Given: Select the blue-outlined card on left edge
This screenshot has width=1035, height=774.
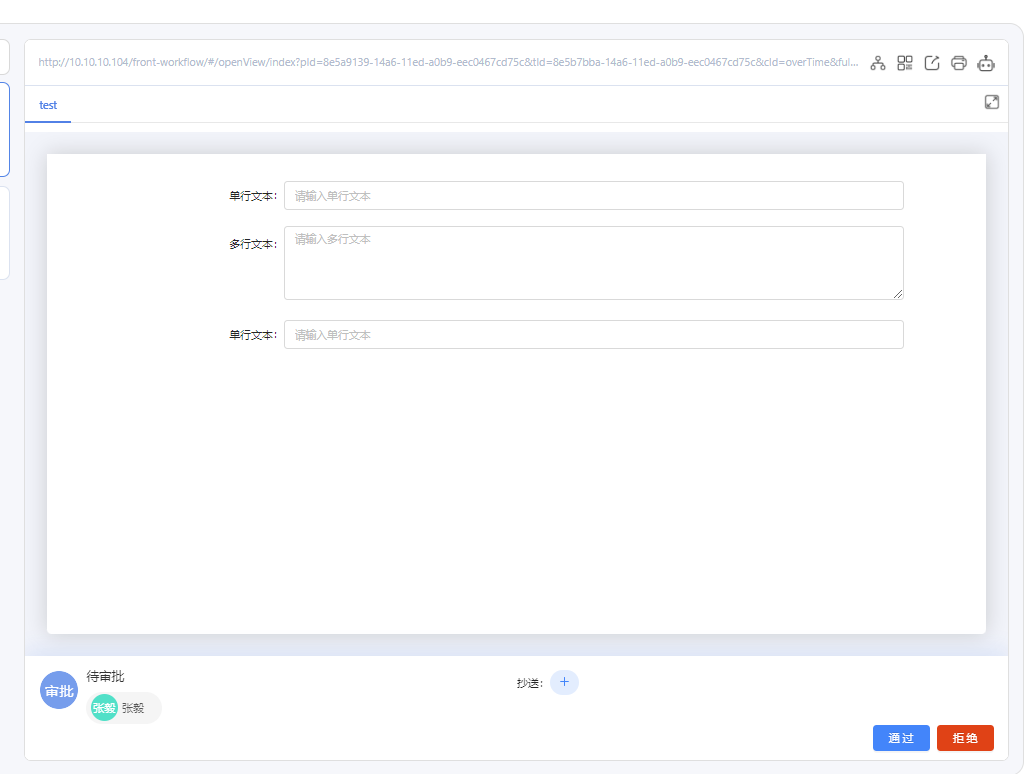Looking at the screenshot, I should pos(5,129).
